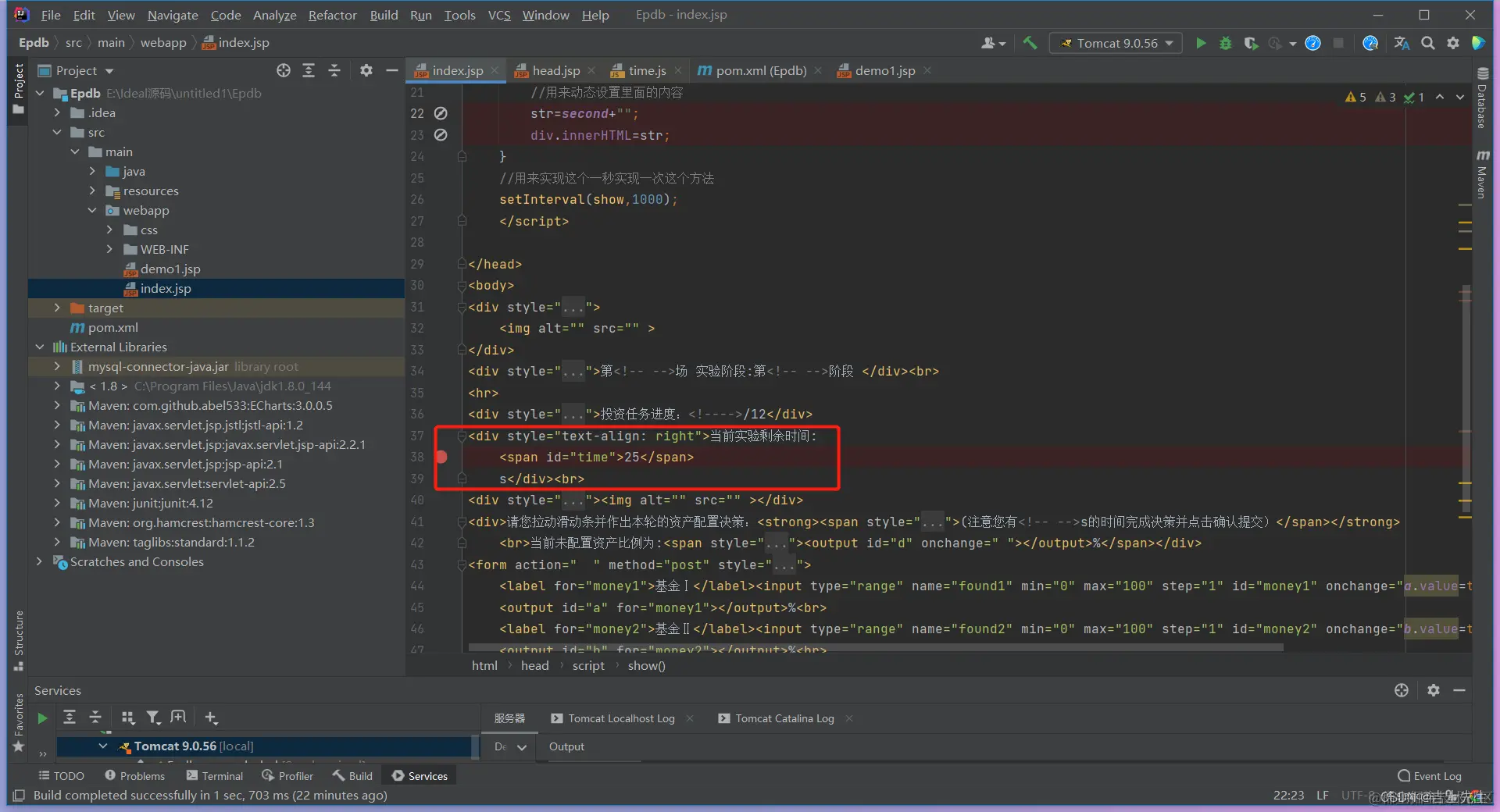Collapse the webapp folder

tap(92, 211)
